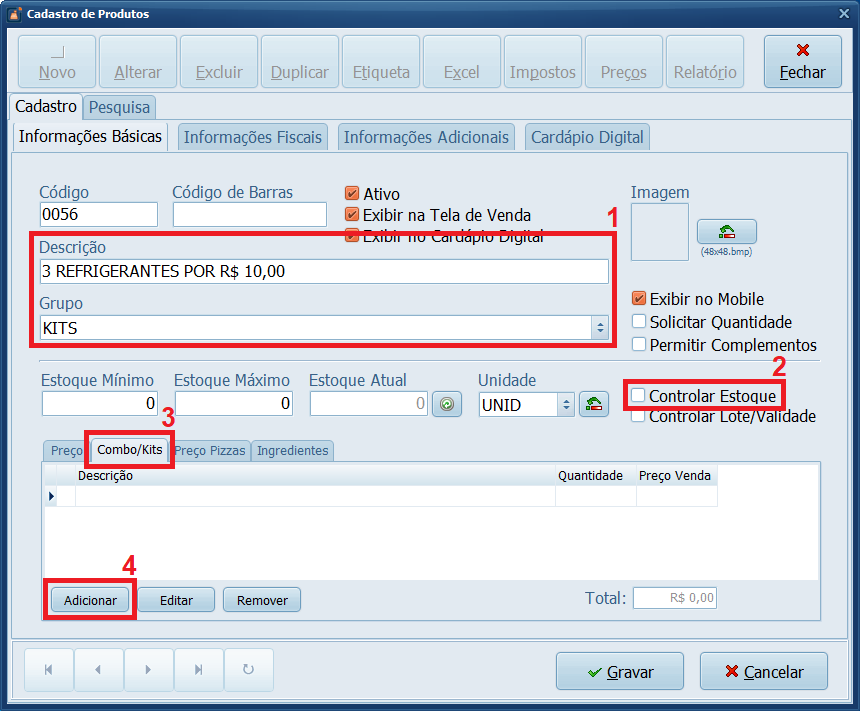The image size is (860, 711).
Task: Uncheck the Exibir no Mobile checkbox
Action: (x=639, y=299)
